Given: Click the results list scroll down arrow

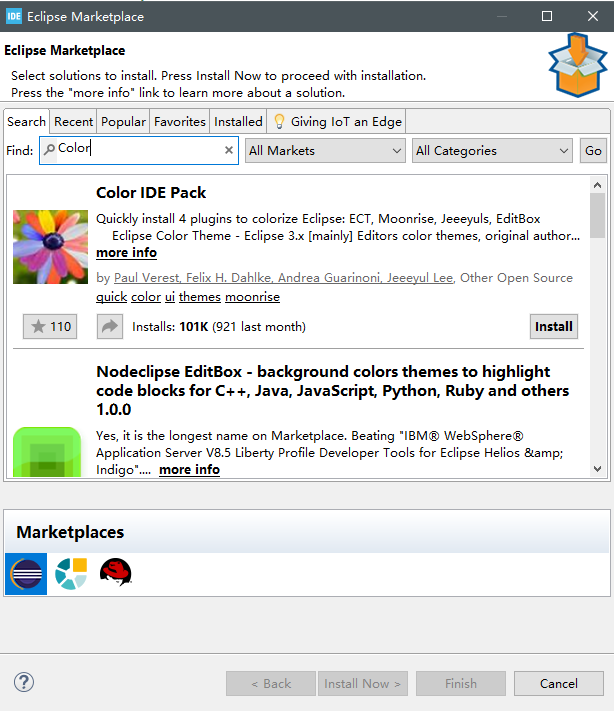Looking at the screenshot, I should [597, 469].
